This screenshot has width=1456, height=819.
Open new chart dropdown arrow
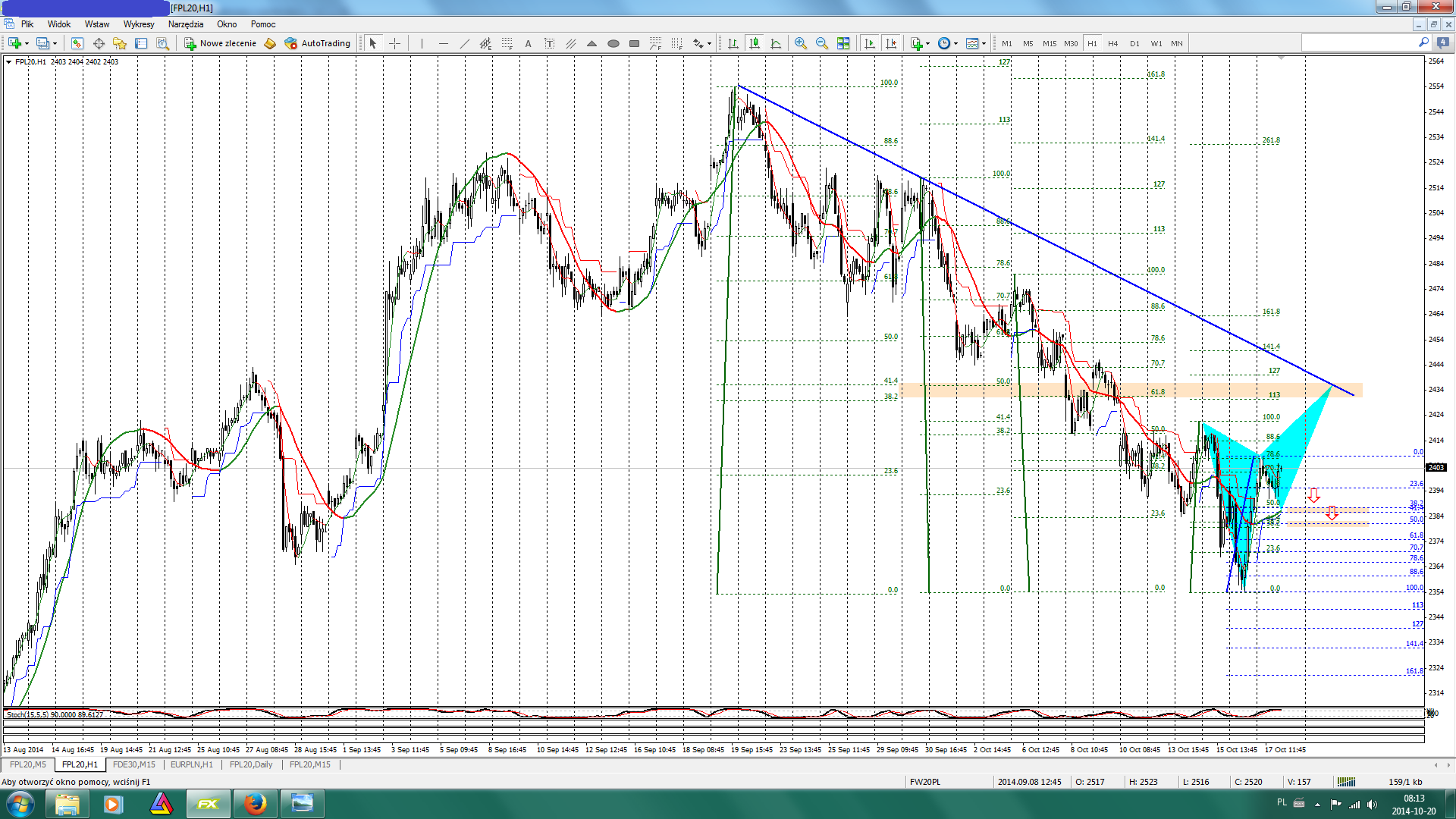pos(27,43)
